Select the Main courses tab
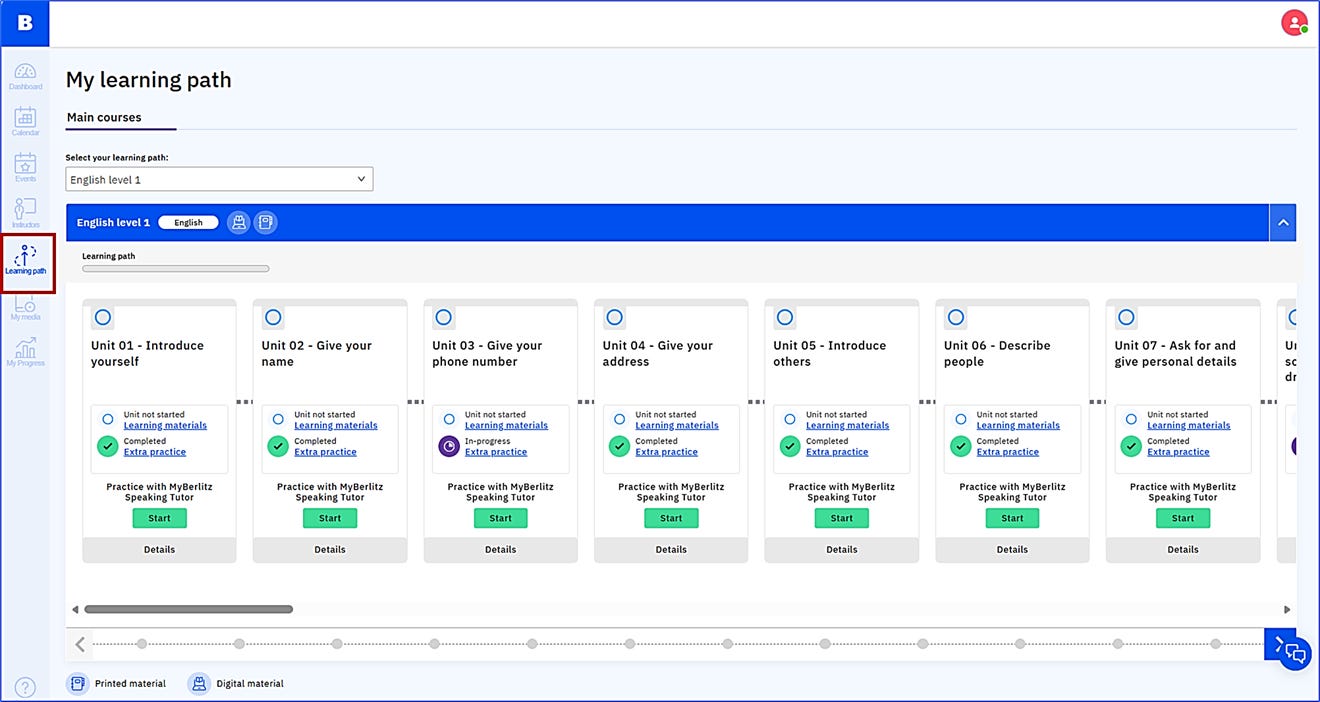 coord(104,117)
